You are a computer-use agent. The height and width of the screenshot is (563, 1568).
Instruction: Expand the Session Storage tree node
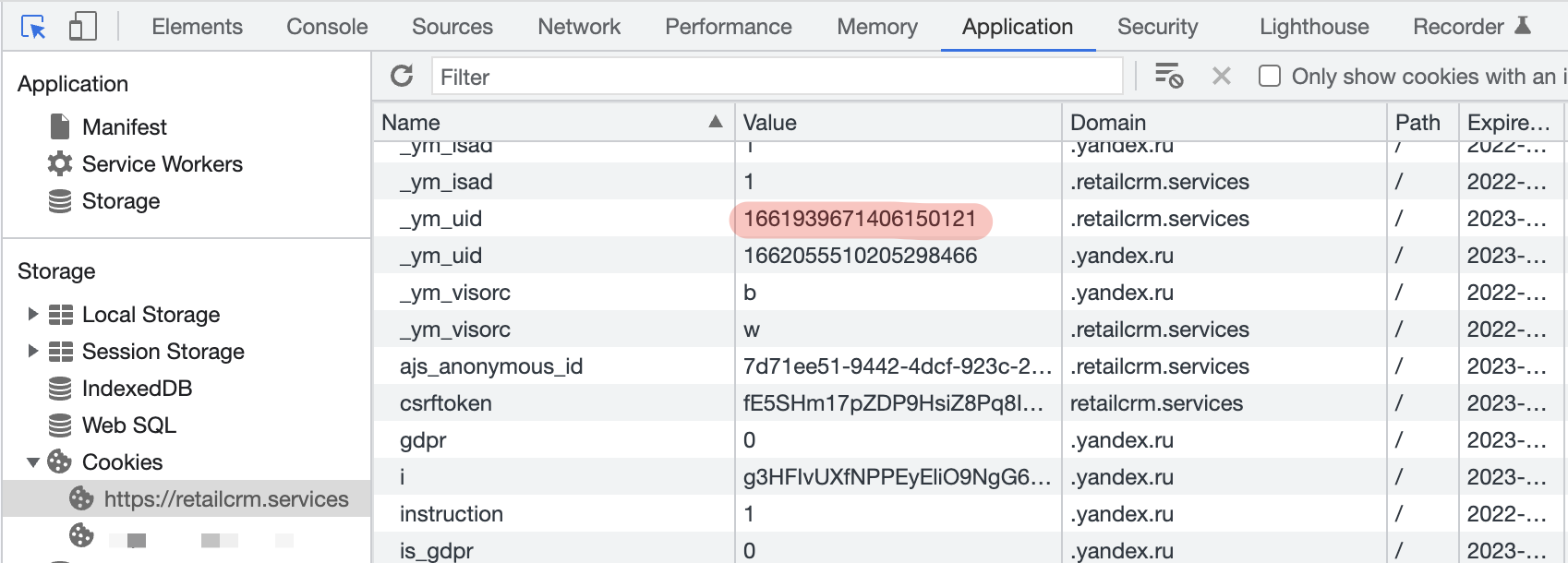point(32,351)
